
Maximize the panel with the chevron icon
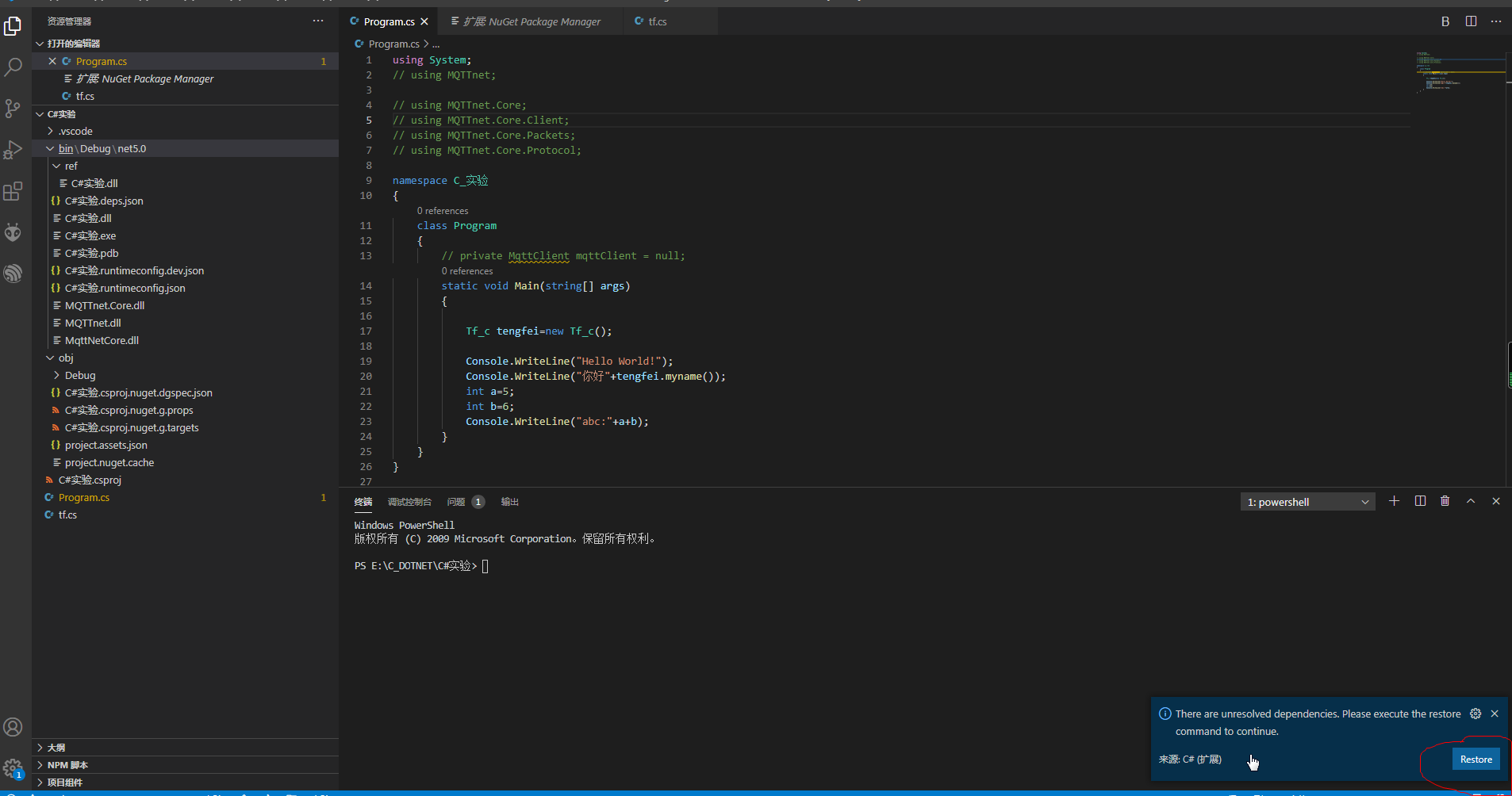pos(1470,501)
